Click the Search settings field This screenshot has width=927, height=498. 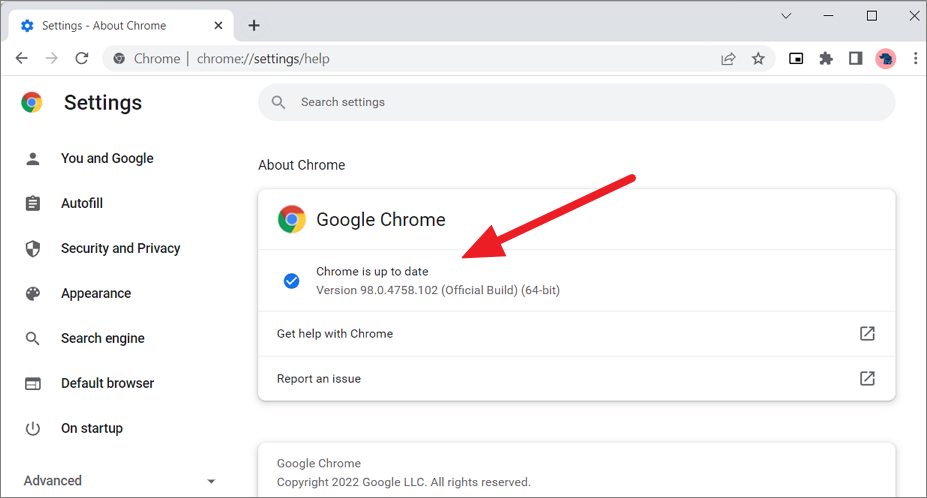click(576, 102)
